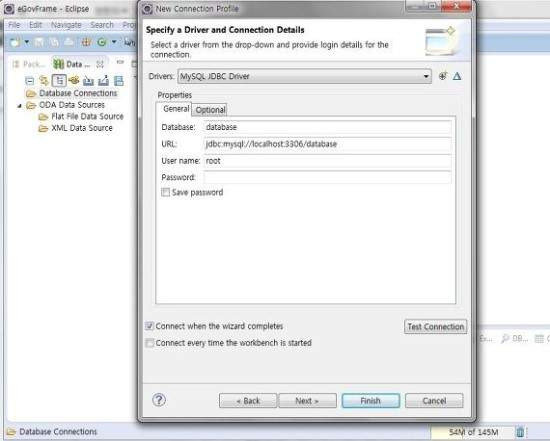The width and height of the screenshot is (550, 441).
Task: Select XML Data Source in the tree
Action: coord(82,128)
